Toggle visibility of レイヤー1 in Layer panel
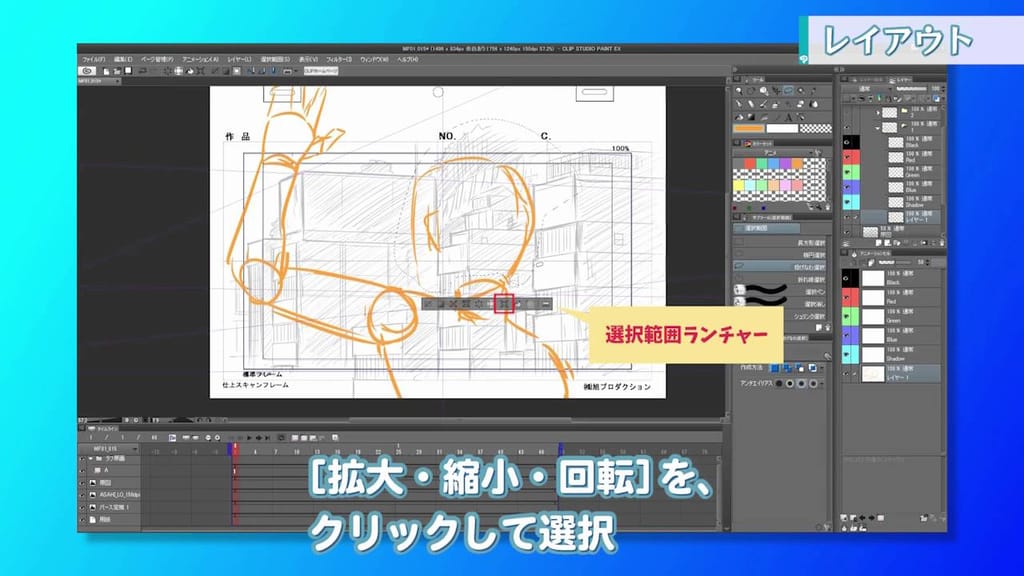1024x576 pixels. coord(848,217)
